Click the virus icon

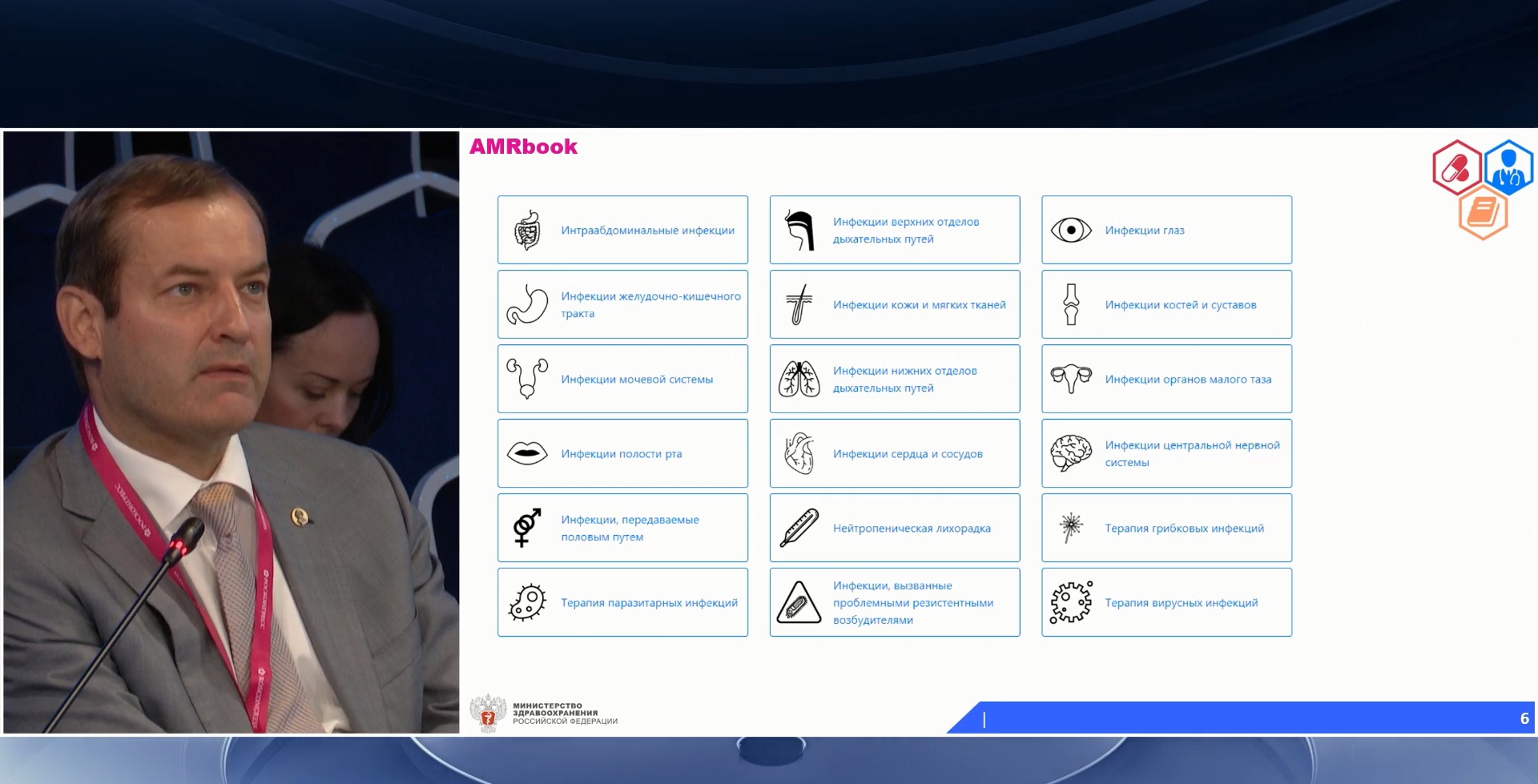pyautogui.click(x=1071, y=602)
